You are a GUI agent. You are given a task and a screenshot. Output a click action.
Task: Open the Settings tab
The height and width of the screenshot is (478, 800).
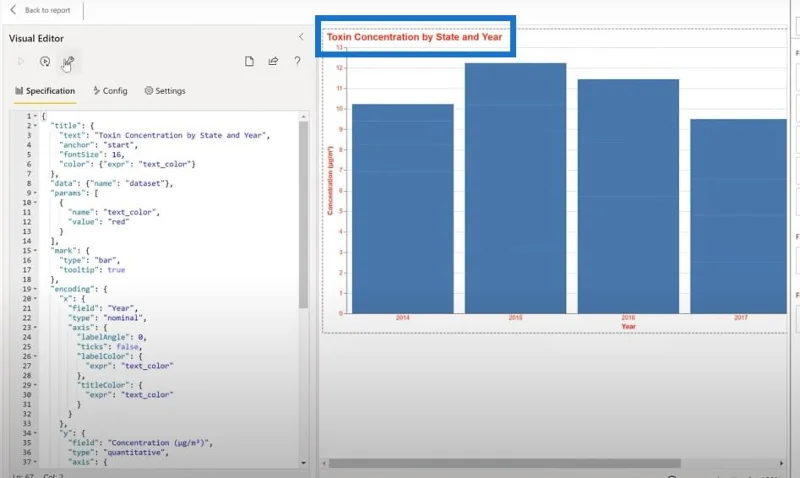[165, 91]
